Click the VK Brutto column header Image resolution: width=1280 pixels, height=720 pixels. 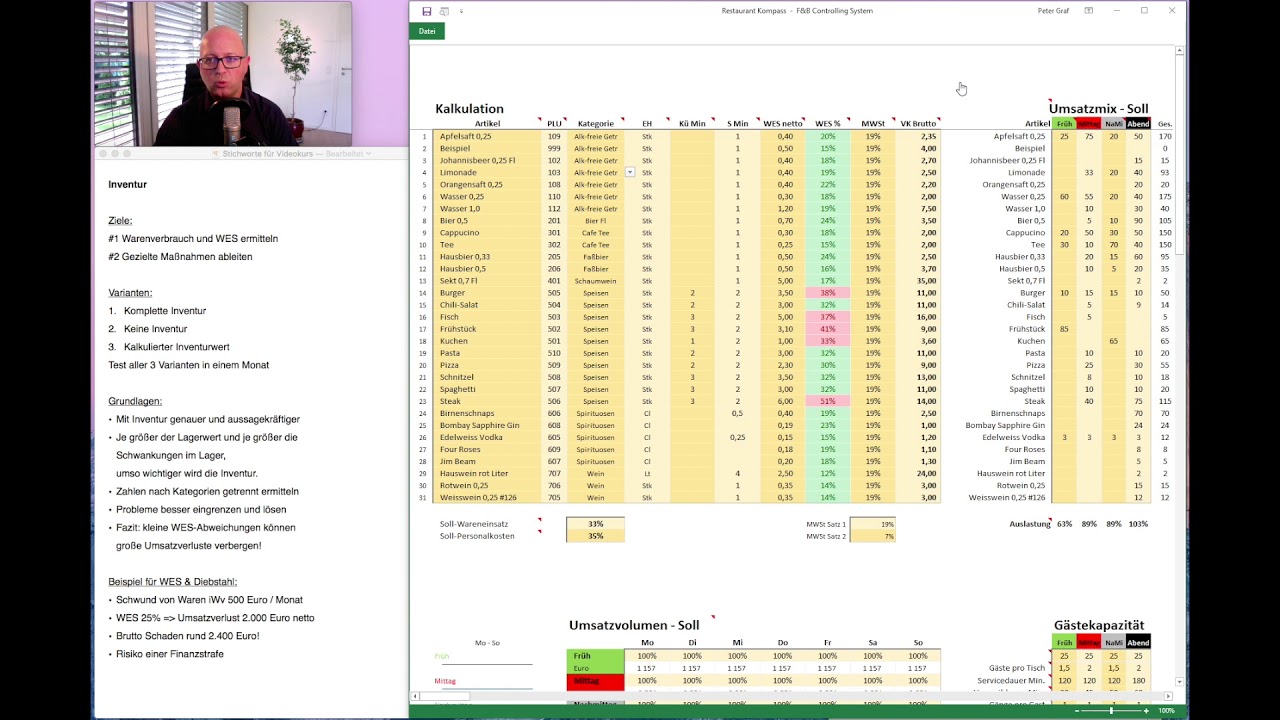click(x=917, y=124)
